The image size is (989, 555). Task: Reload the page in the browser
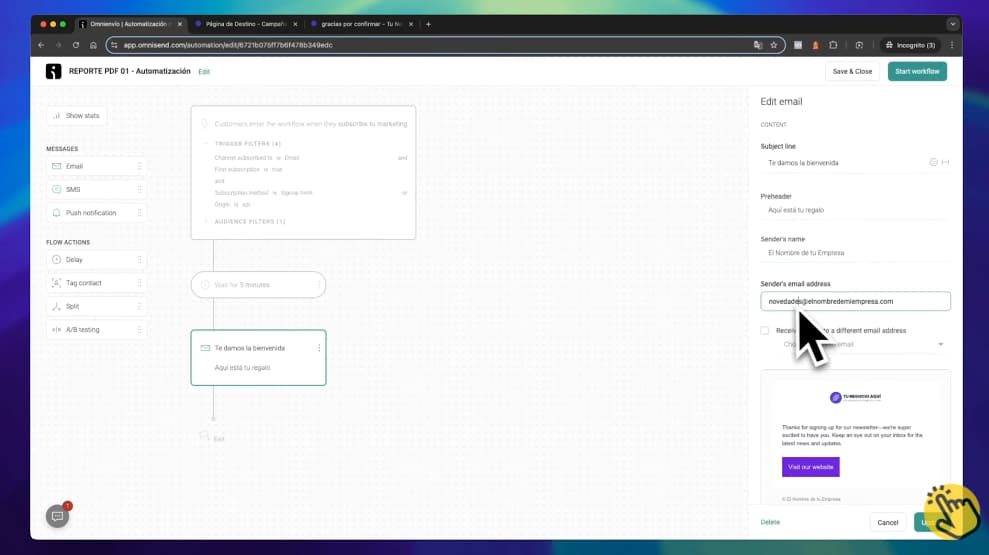tap(76, 45)
